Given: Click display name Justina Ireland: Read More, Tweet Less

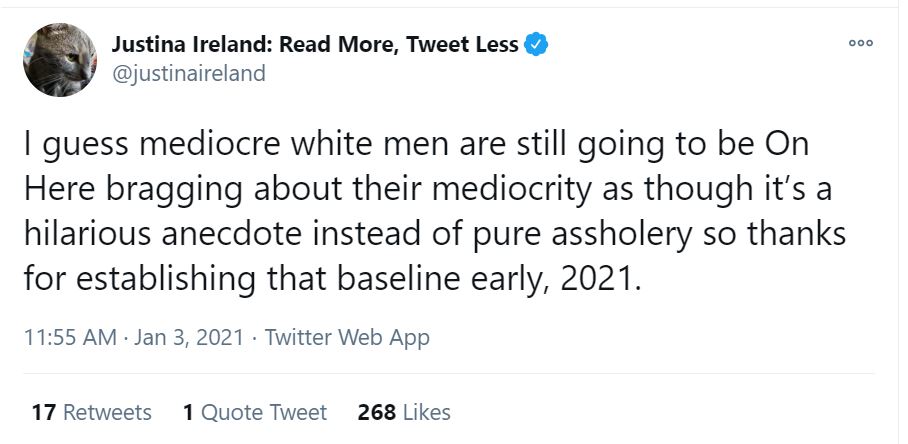Looking at the screenshot, I should coord(314,44).
